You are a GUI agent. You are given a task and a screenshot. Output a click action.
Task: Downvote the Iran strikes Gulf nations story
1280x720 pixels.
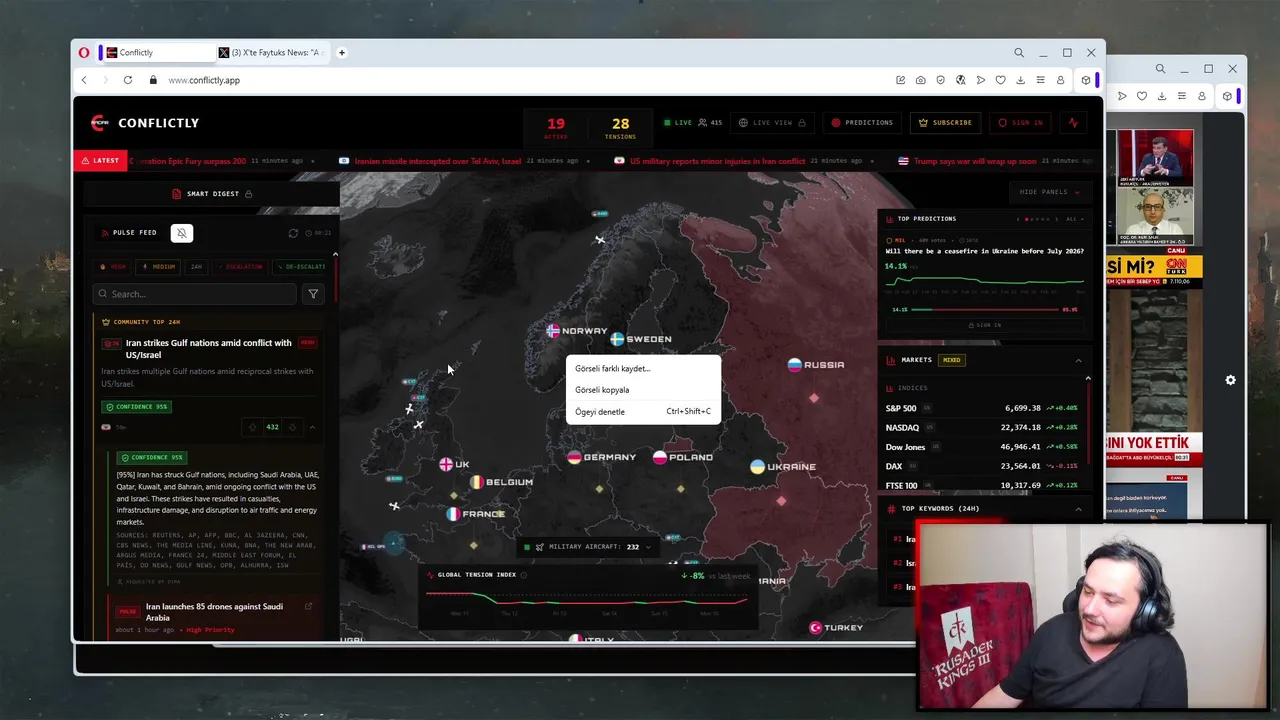pos(292,427)
